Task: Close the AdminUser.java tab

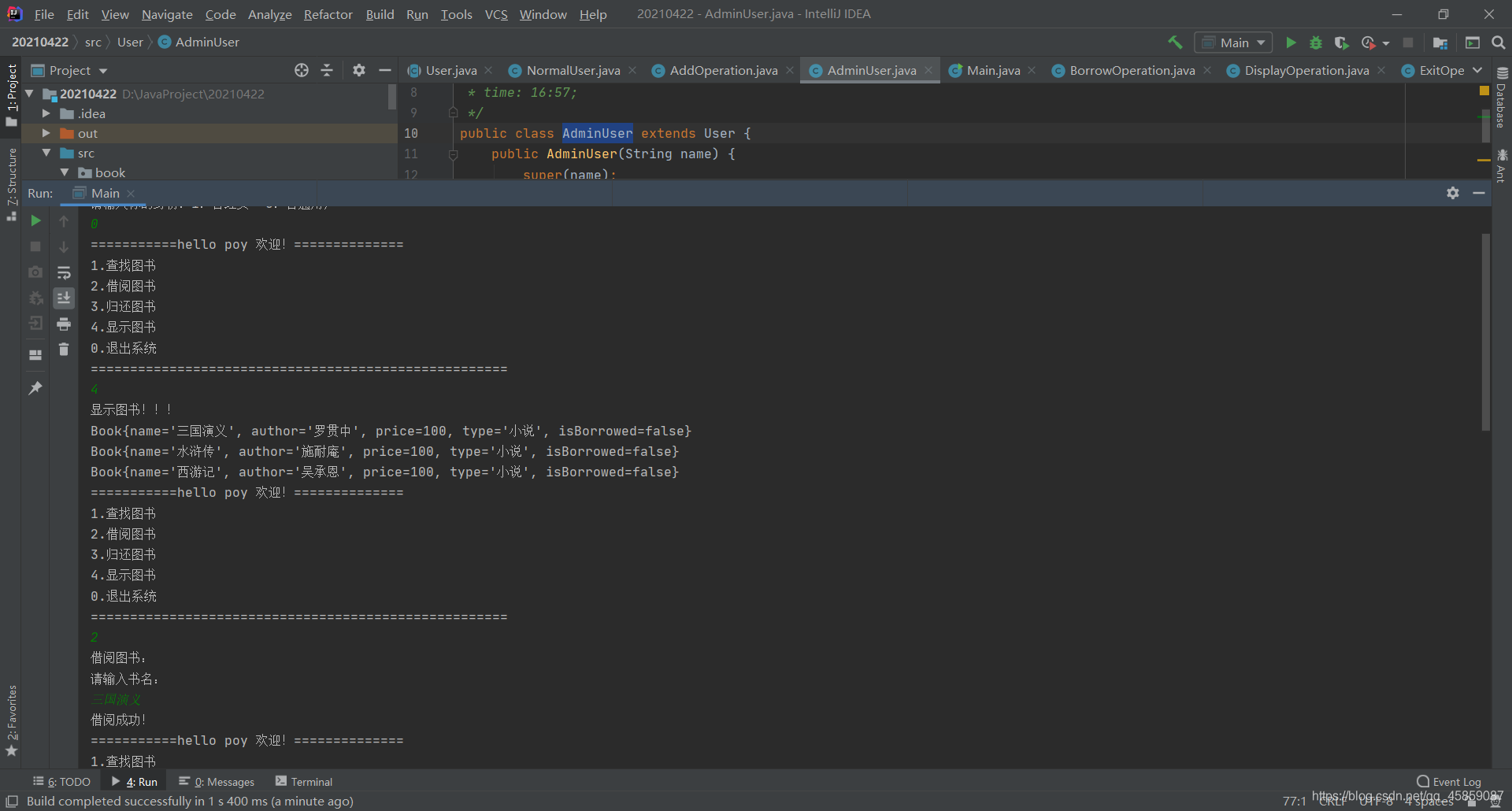Action: tap(928, 70)
